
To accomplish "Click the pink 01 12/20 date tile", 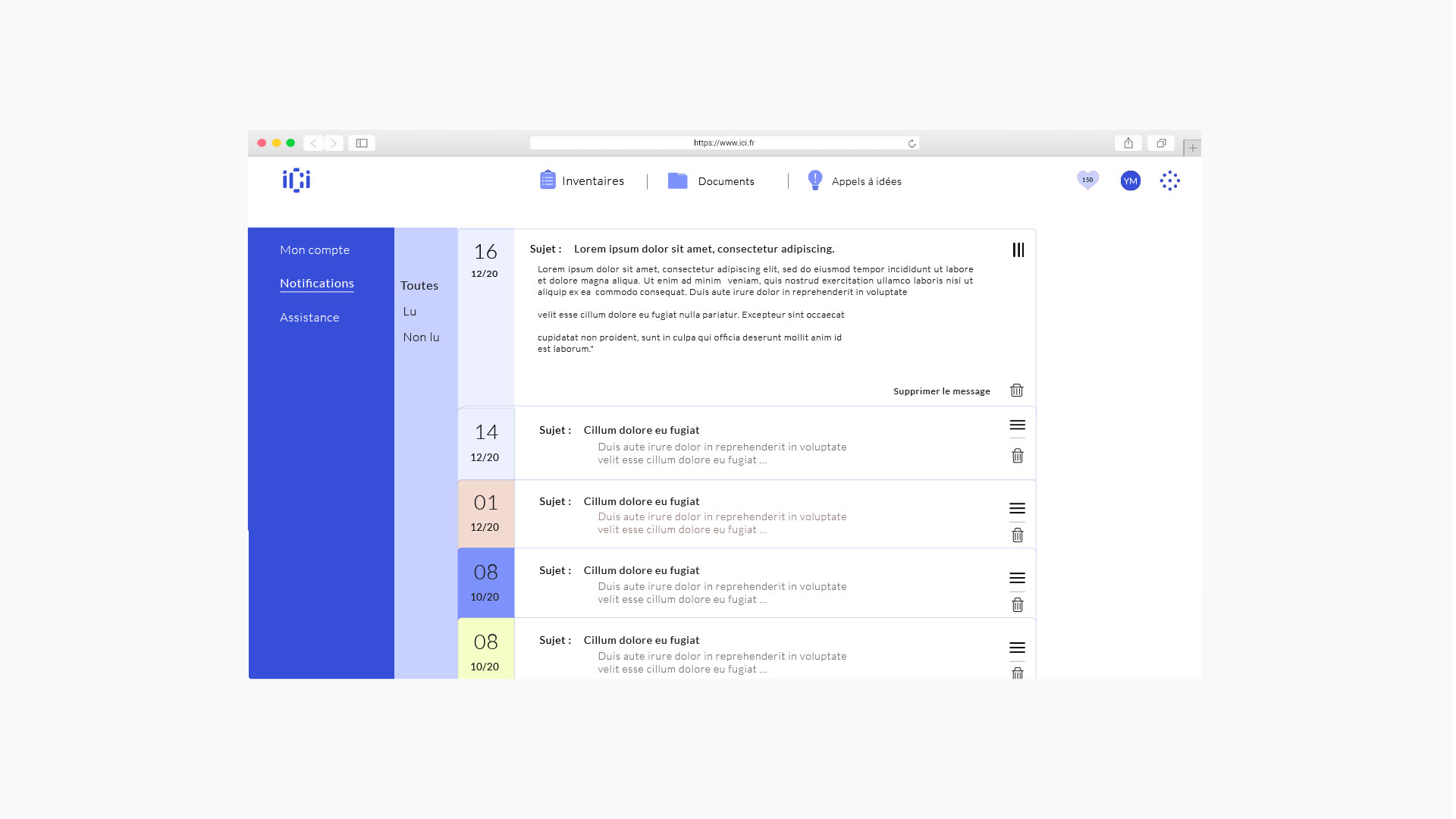I will pos(486,513).
